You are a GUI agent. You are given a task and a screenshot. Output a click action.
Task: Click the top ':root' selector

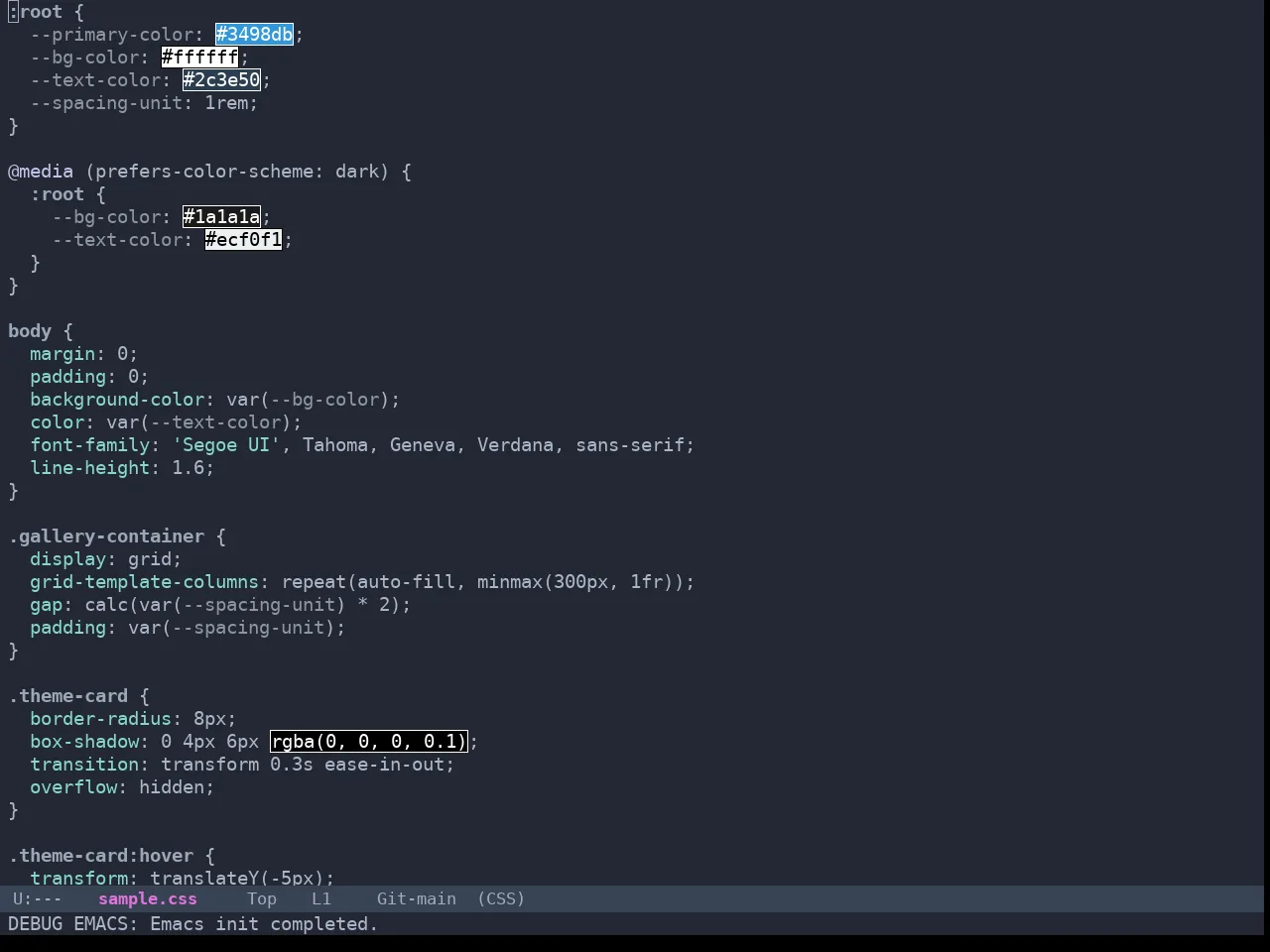tap(35, 12)
